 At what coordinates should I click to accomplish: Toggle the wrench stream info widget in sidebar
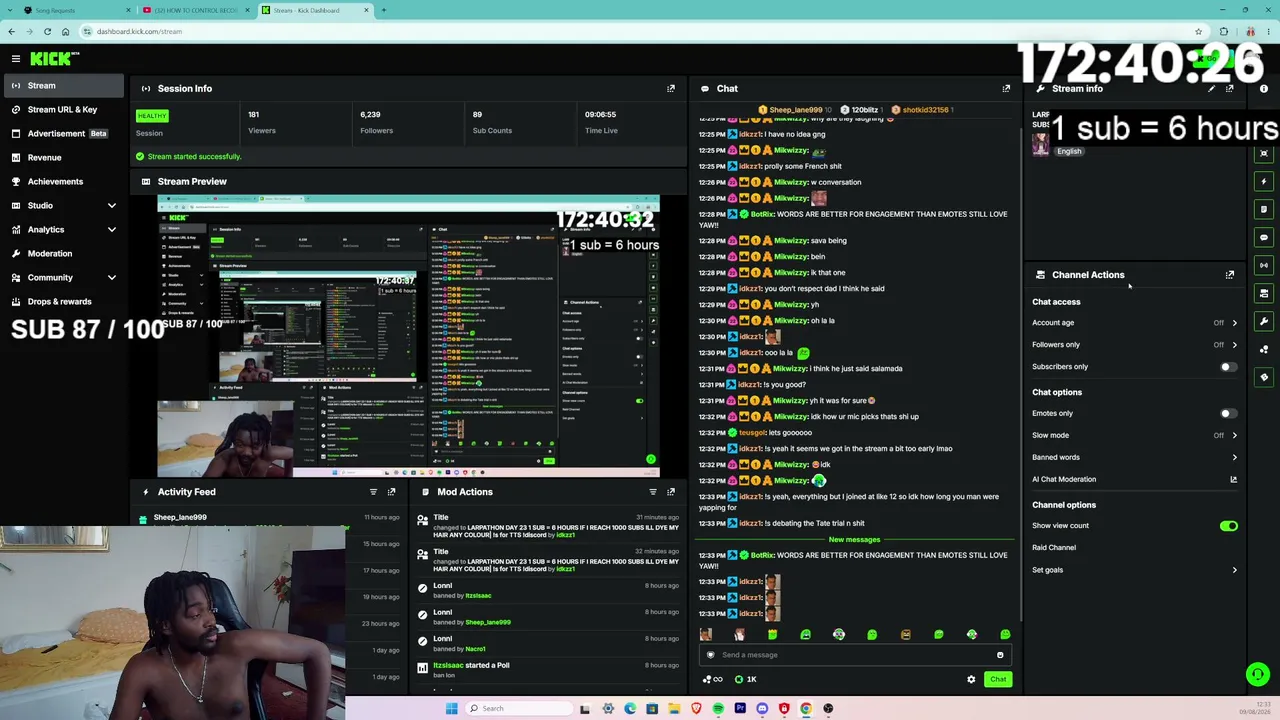(1264, 321)
